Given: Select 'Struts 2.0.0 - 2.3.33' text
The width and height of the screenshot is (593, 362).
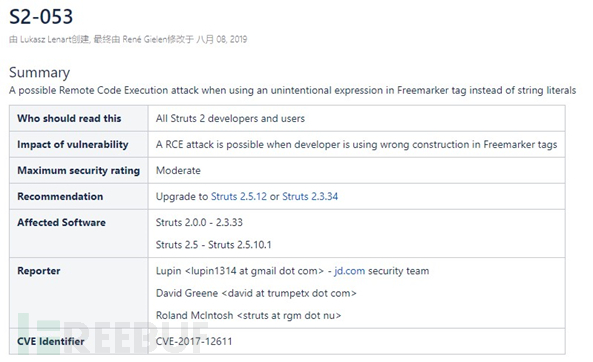Looking at the screenshot, I should (199, 222).
